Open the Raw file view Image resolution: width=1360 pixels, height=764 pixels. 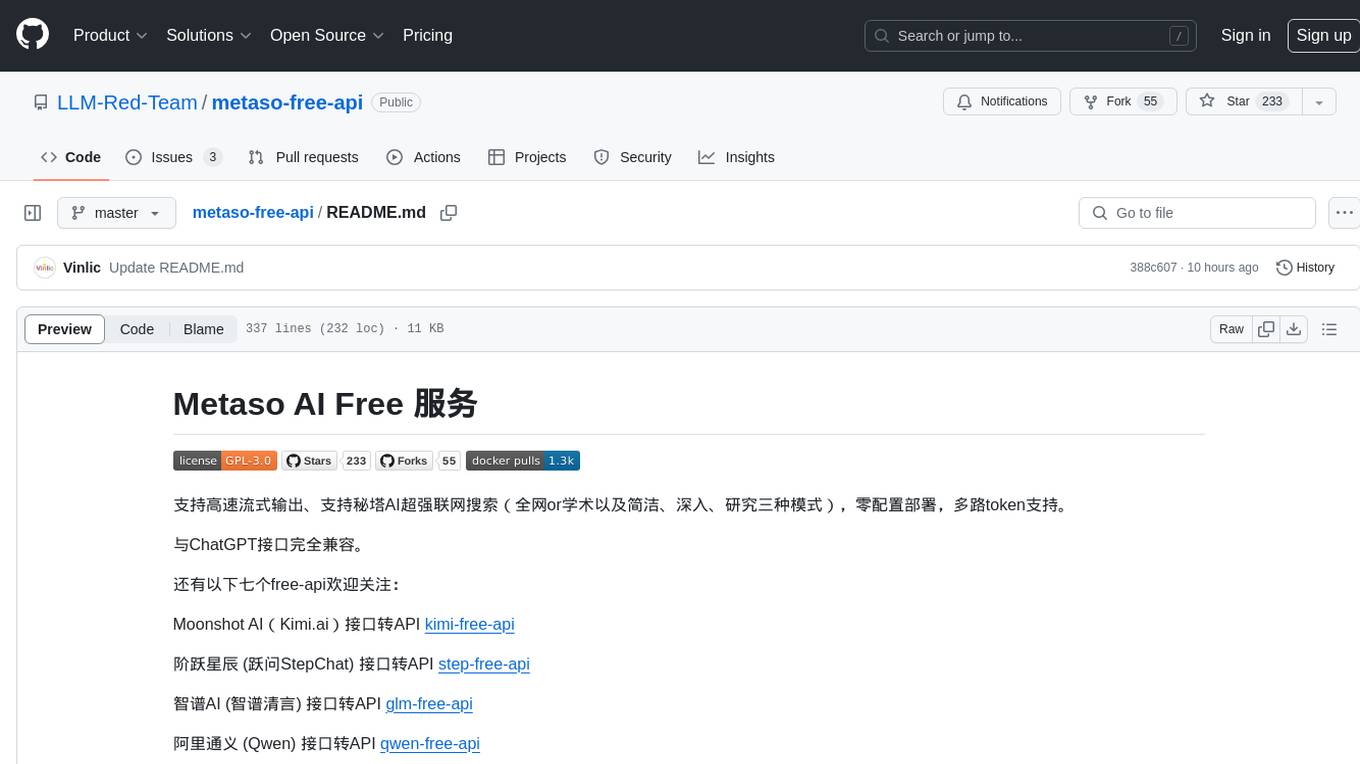coord(1231,329)
